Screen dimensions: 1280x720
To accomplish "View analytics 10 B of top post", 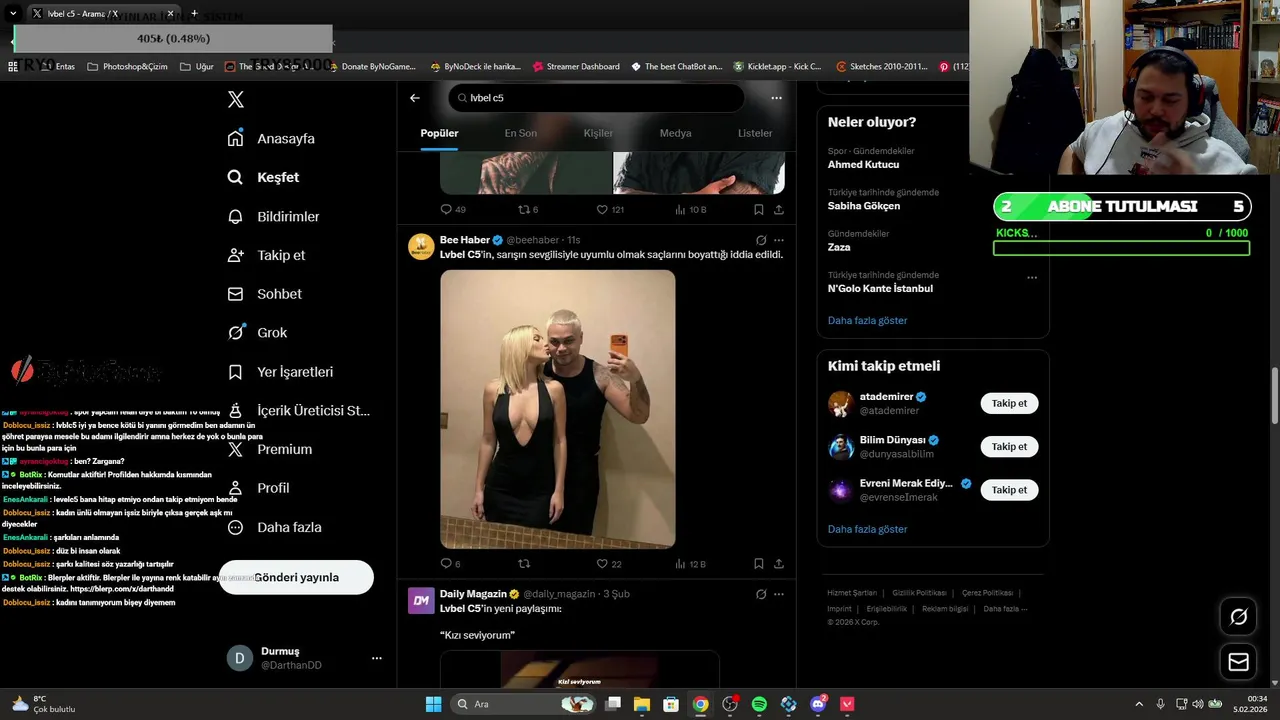I will point(691,209).
